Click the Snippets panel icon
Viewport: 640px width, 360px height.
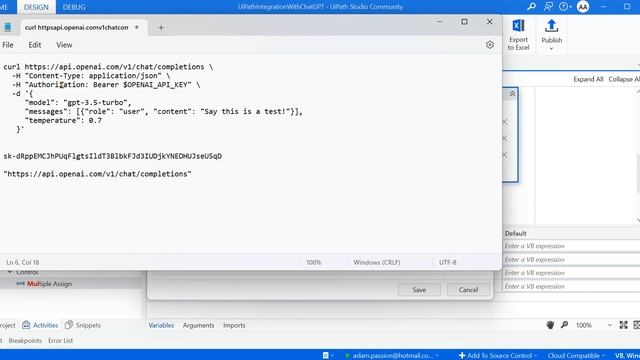[69, 325]
